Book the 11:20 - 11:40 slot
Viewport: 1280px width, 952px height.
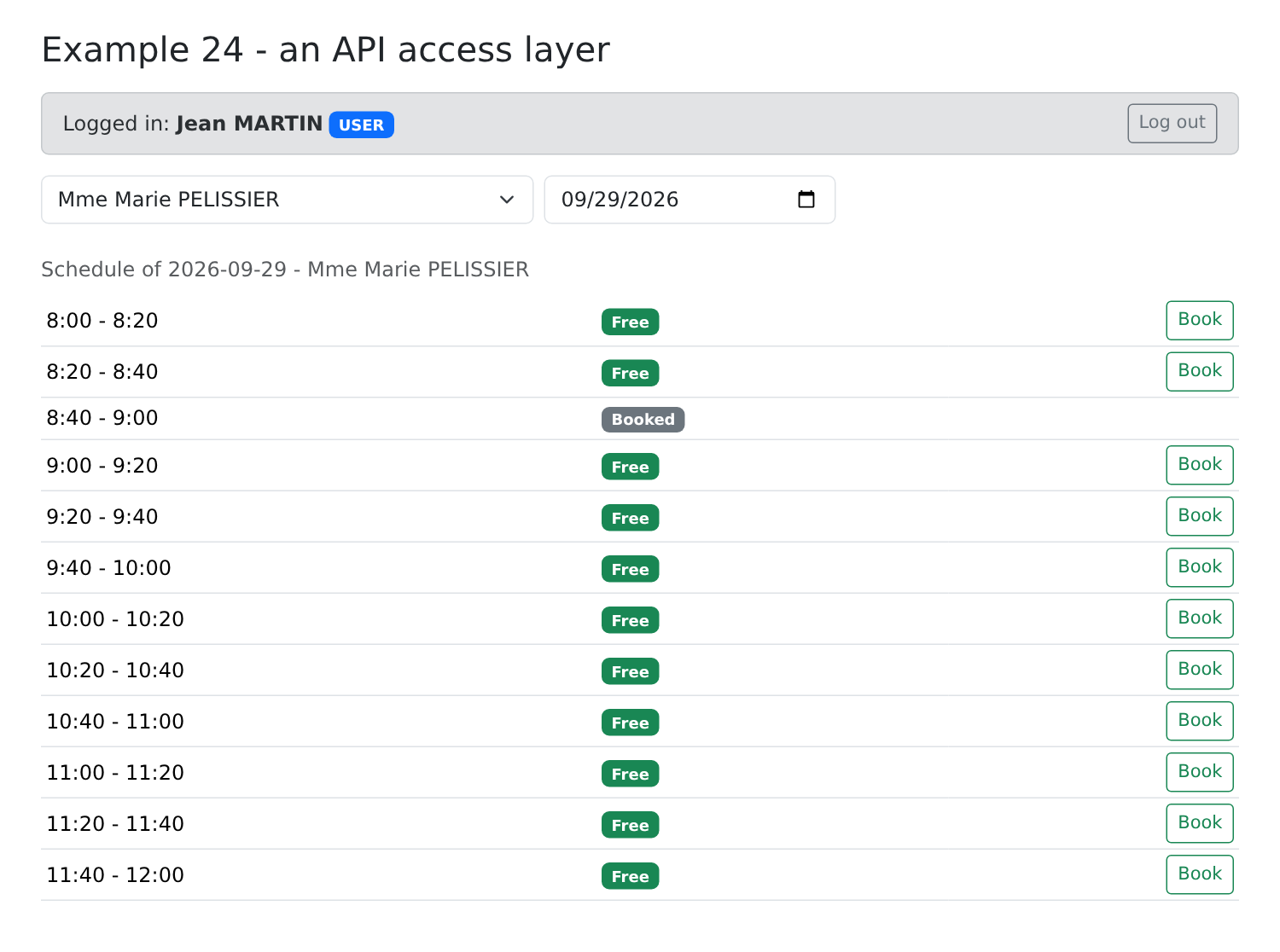pos(1199,823)
